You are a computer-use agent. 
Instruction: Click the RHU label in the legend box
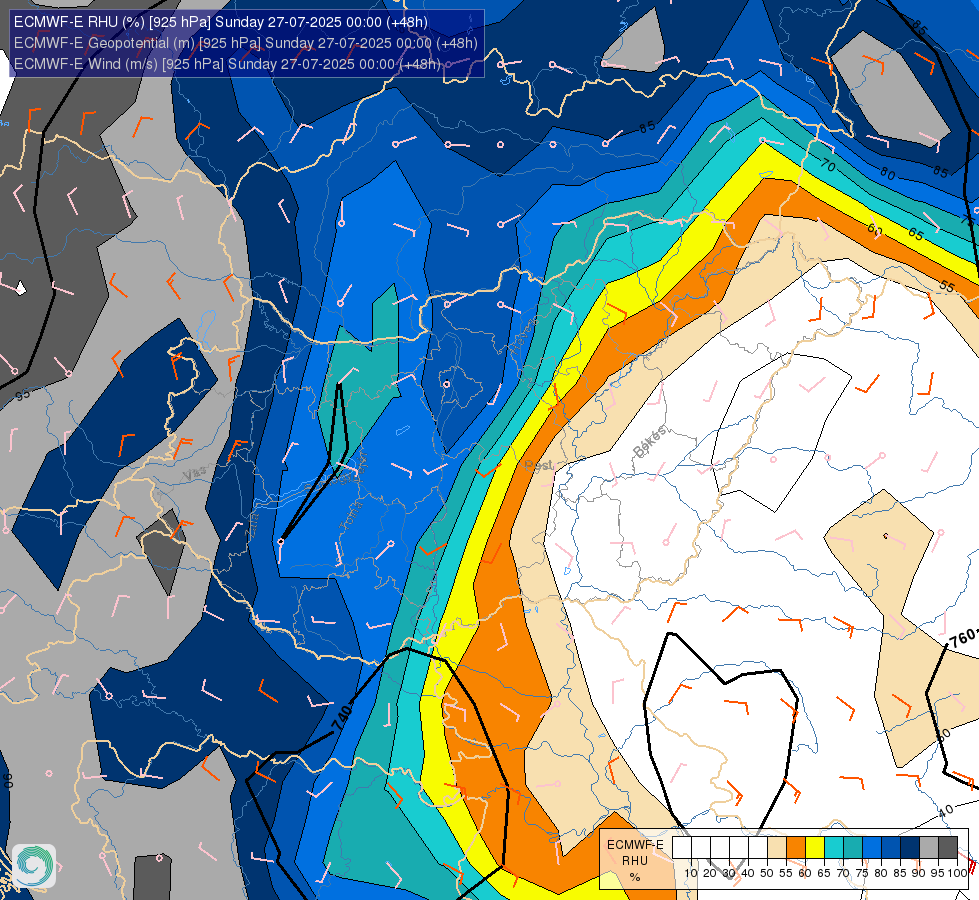tap(635, 861)
